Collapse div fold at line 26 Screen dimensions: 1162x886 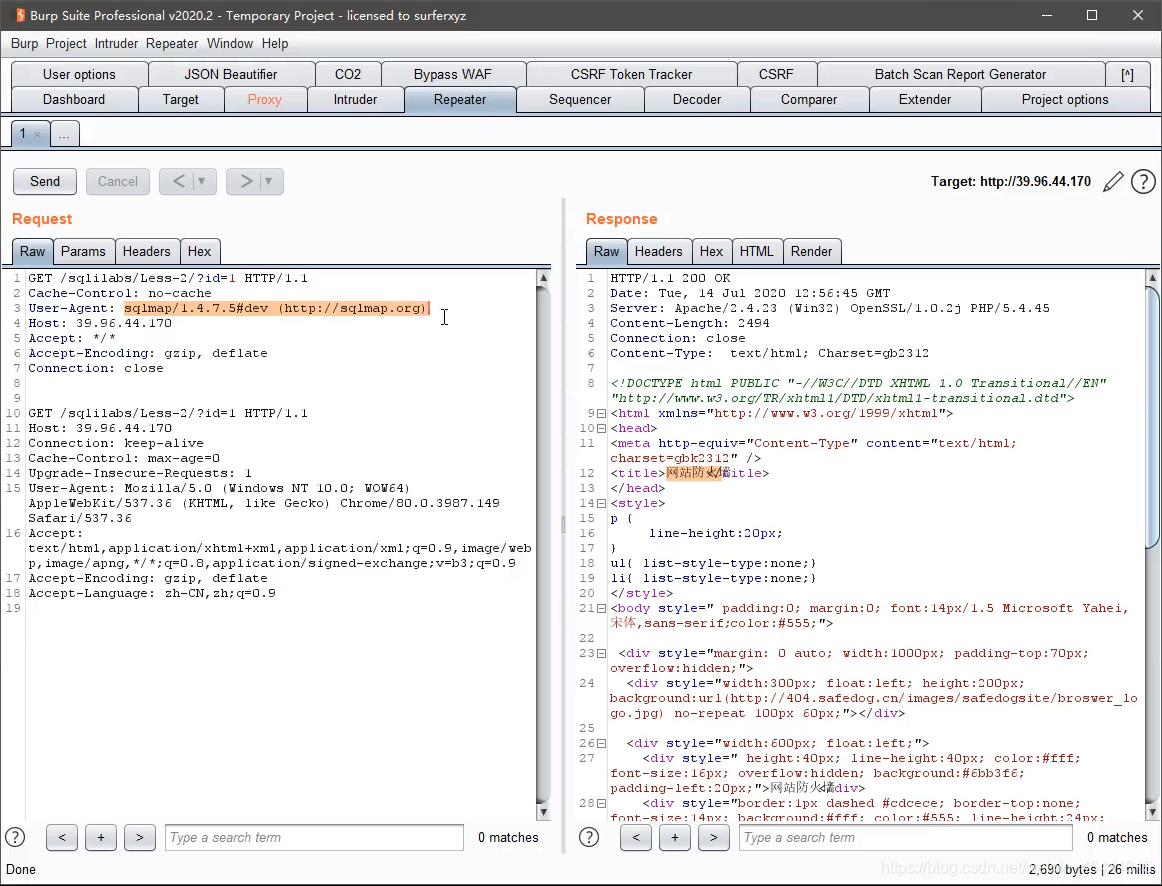click(601, 743)
